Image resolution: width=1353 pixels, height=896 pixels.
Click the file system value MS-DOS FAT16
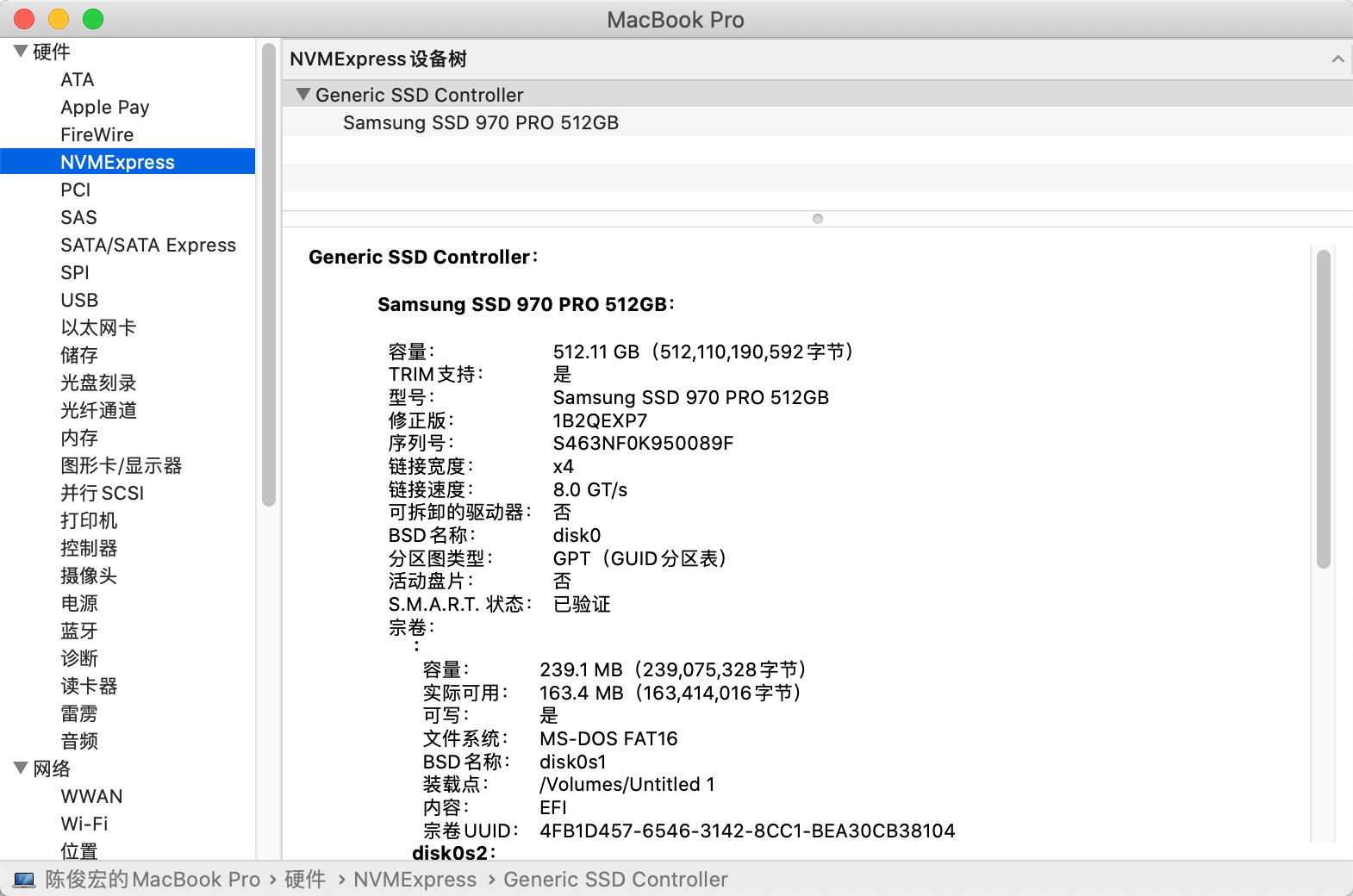[x=608, y=738]
